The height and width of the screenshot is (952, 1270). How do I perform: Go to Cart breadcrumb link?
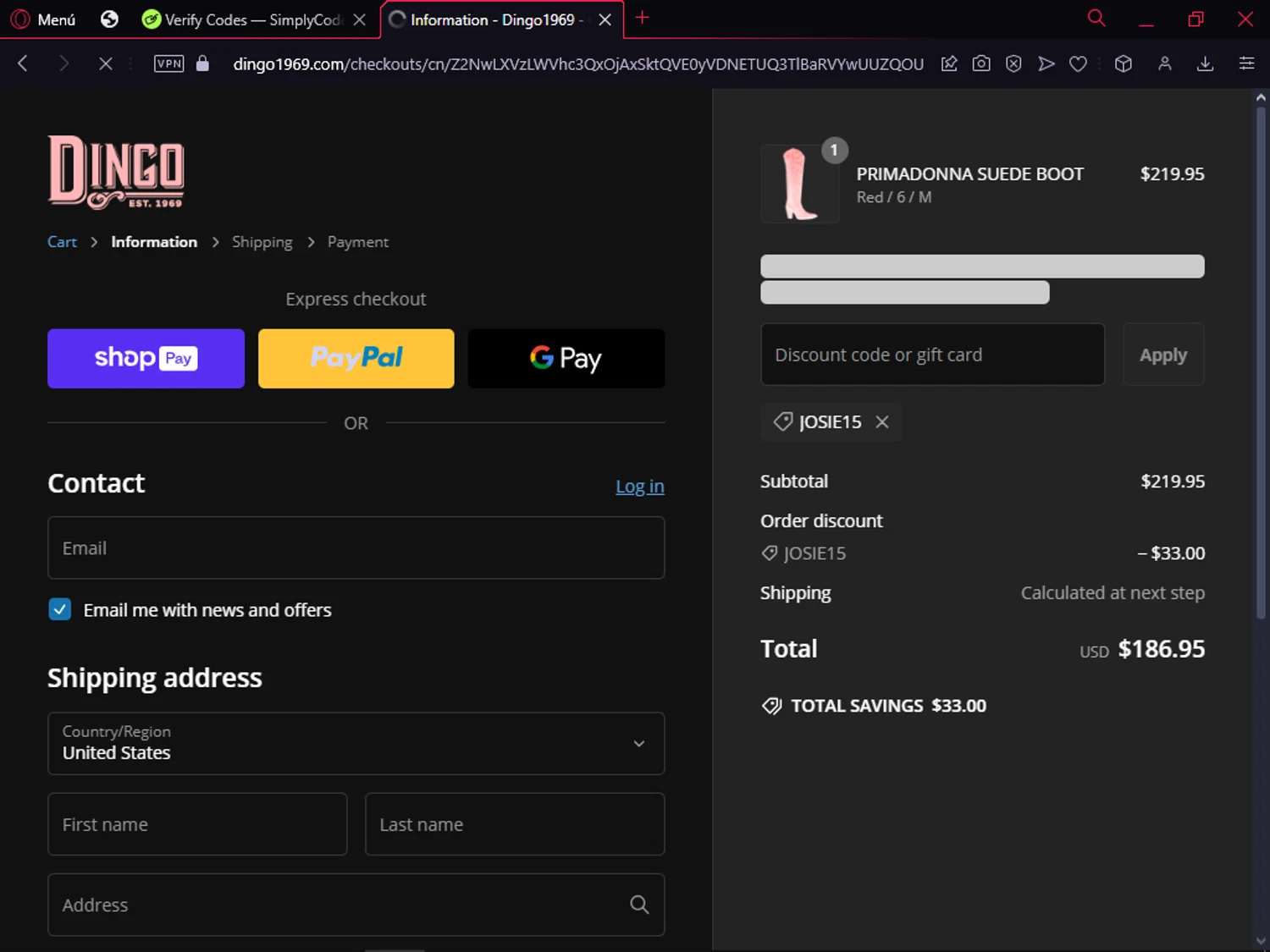(62, 242)
